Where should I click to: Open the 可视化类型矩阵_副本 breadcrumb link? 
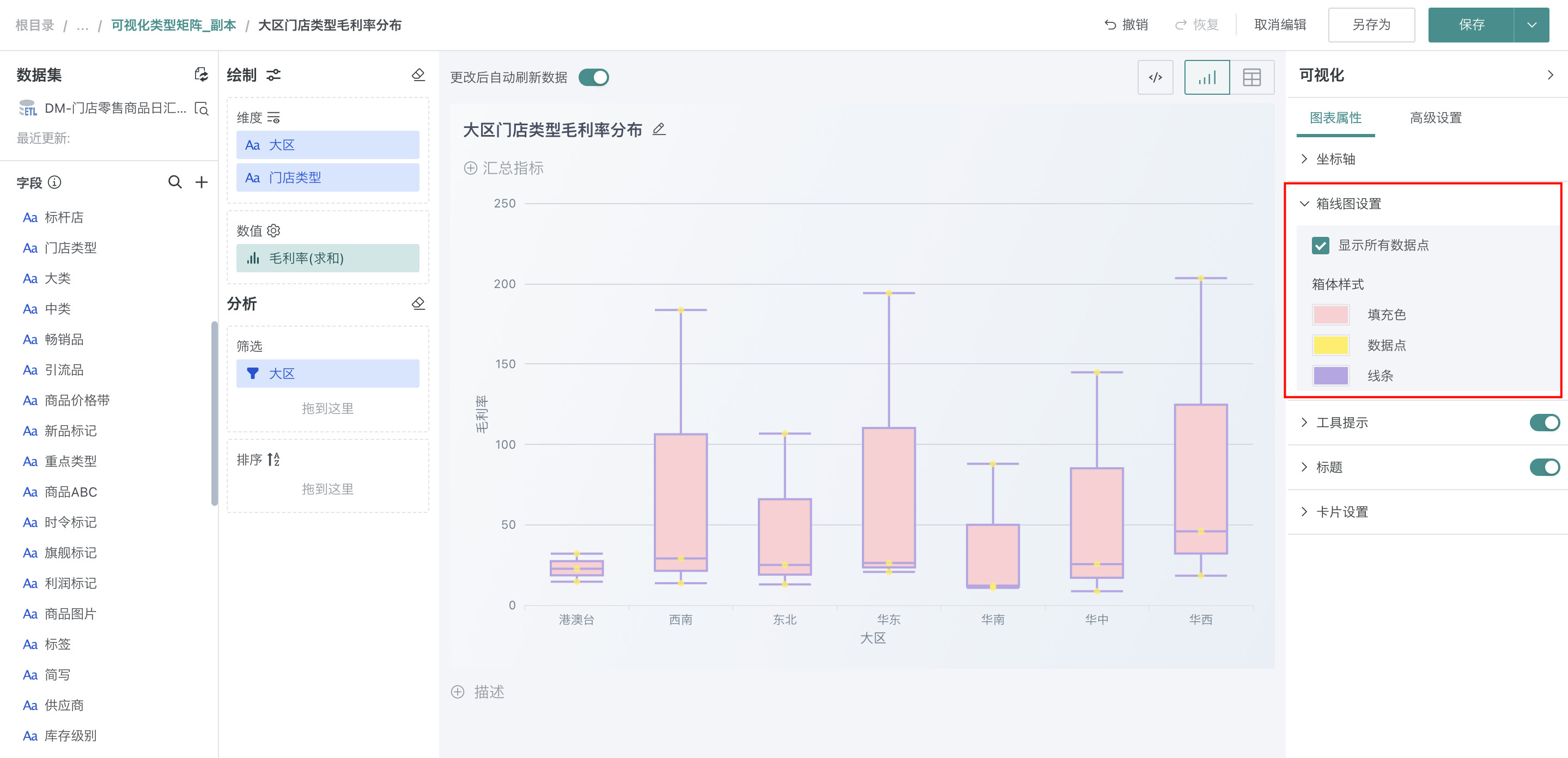click(x=173, y=25)
